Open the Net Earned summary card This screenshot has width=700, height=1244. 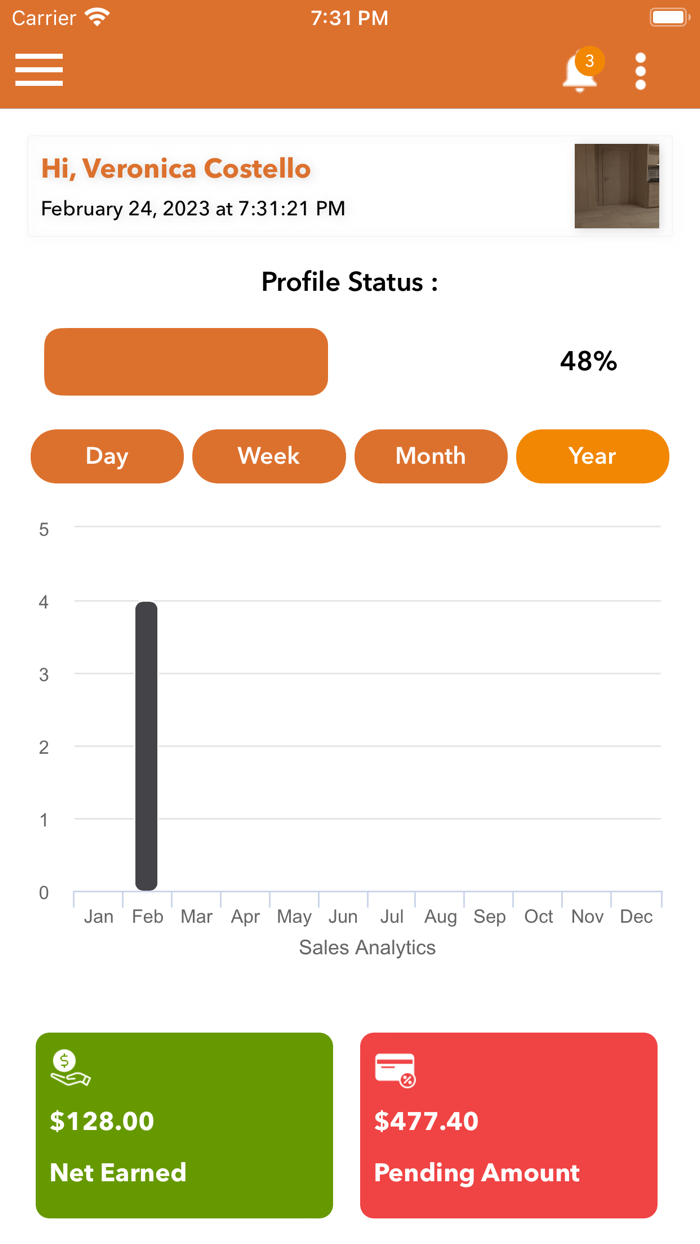pos(184,1125)
